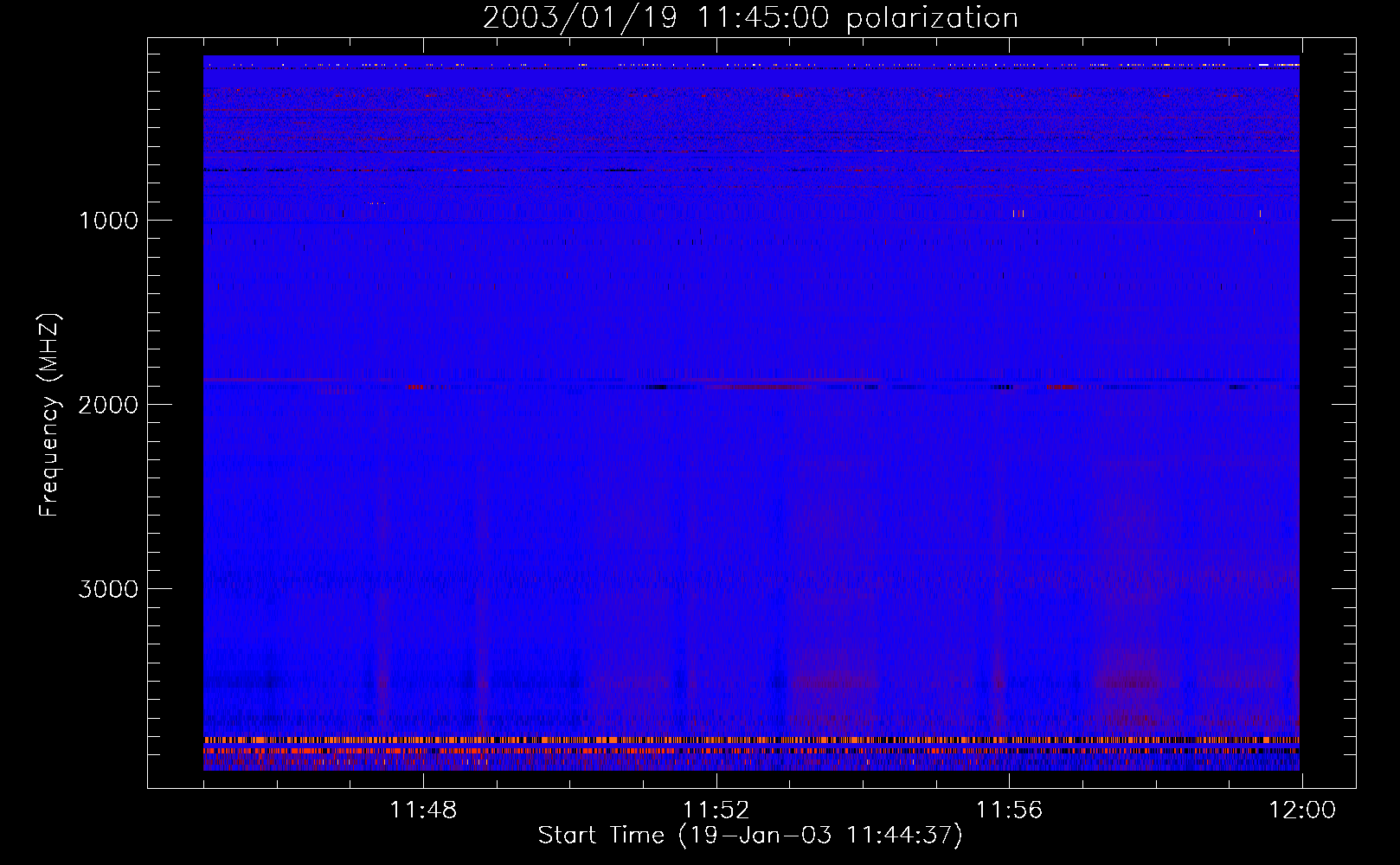Viewport: 1400px width, 865px height.
Task: Click the 'Start Time (19-Jan-03 11:44:37)' label
Action: 750,836
